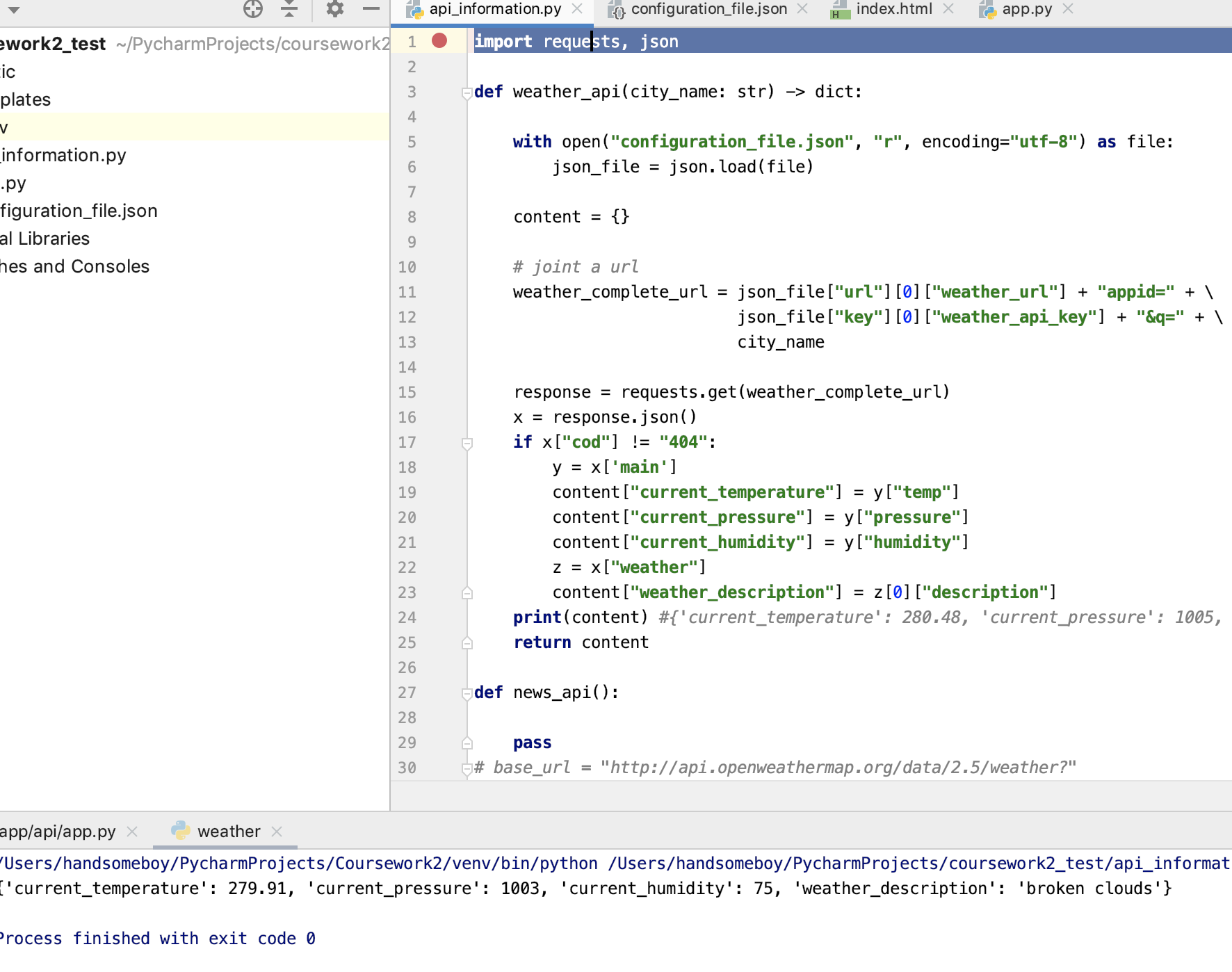Image resolution: width=1232 pixels, height=972 pixels.
Task: Click fold end marker on line 29
Action: click(467, 743)
